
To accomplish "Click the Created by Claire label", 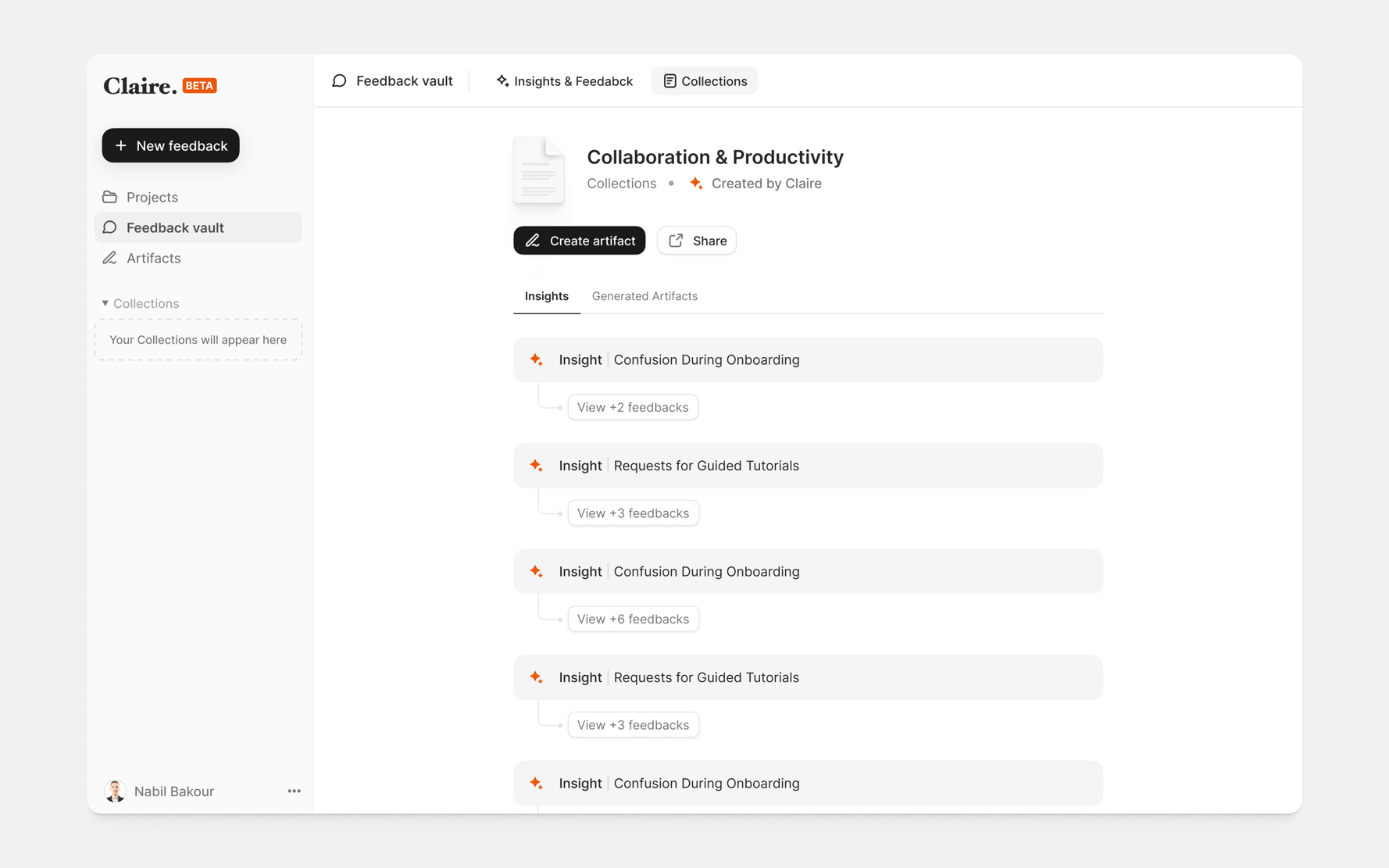I will click(766, 184).
